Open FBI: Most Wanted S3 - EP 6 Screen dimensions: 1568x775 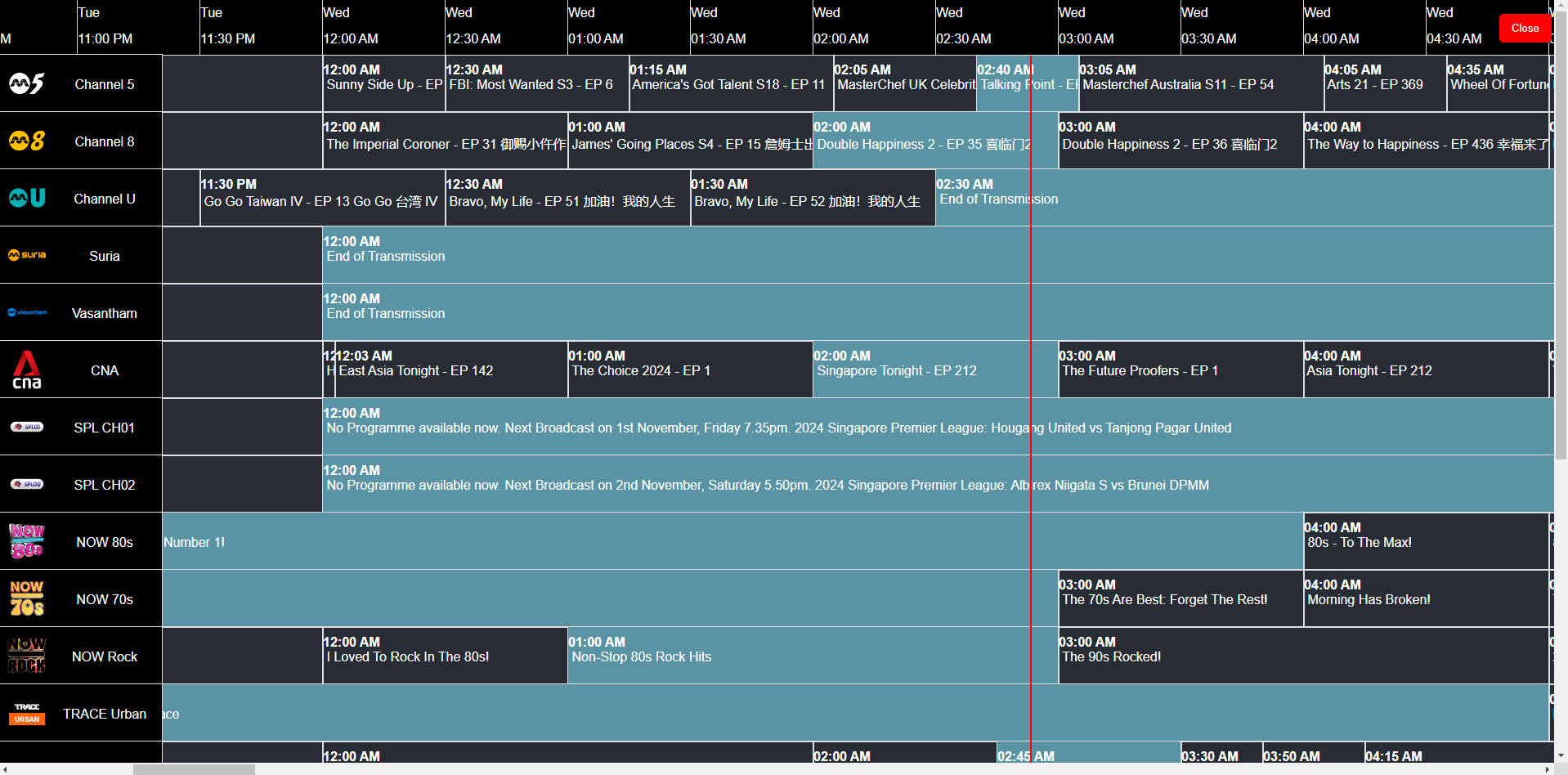pyautogui.click(x=537, y=83)
